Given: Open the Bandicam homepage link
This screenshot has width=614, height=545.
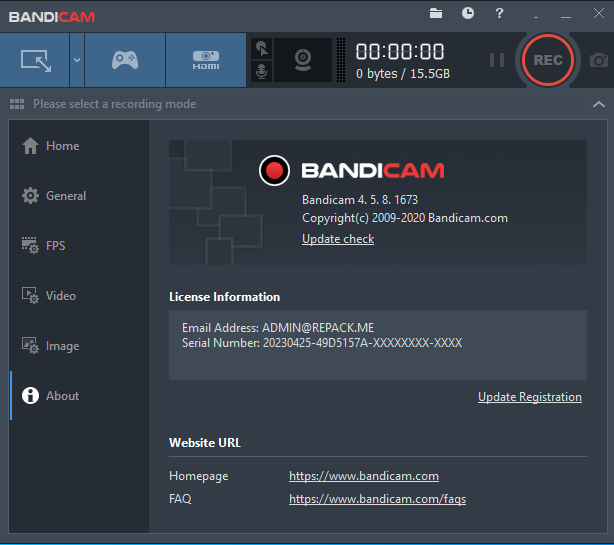Looking at the screenshot, I should coord(364,476).
